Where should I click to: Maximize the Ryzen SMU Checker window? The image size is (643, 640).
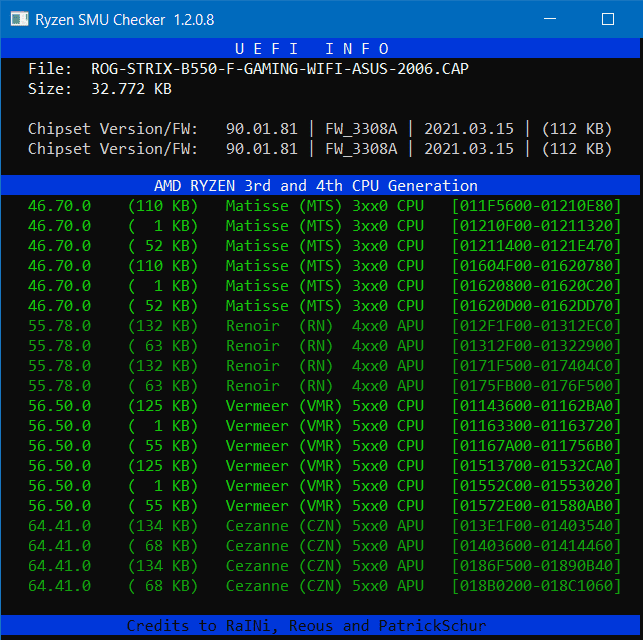click(x=608, y=19)
